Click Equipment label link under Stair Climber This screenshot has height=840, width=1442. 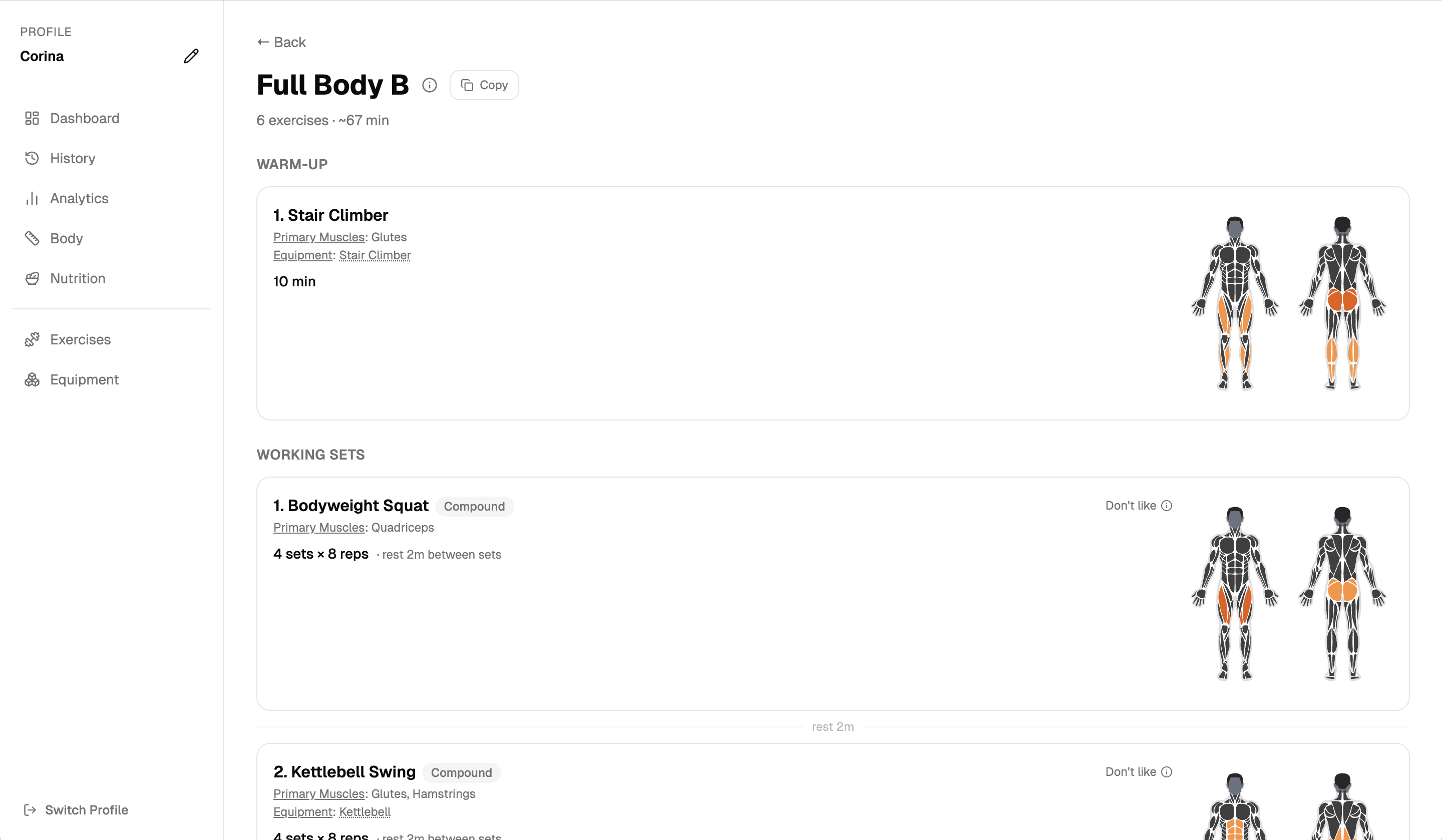click(x=303, y=255)
